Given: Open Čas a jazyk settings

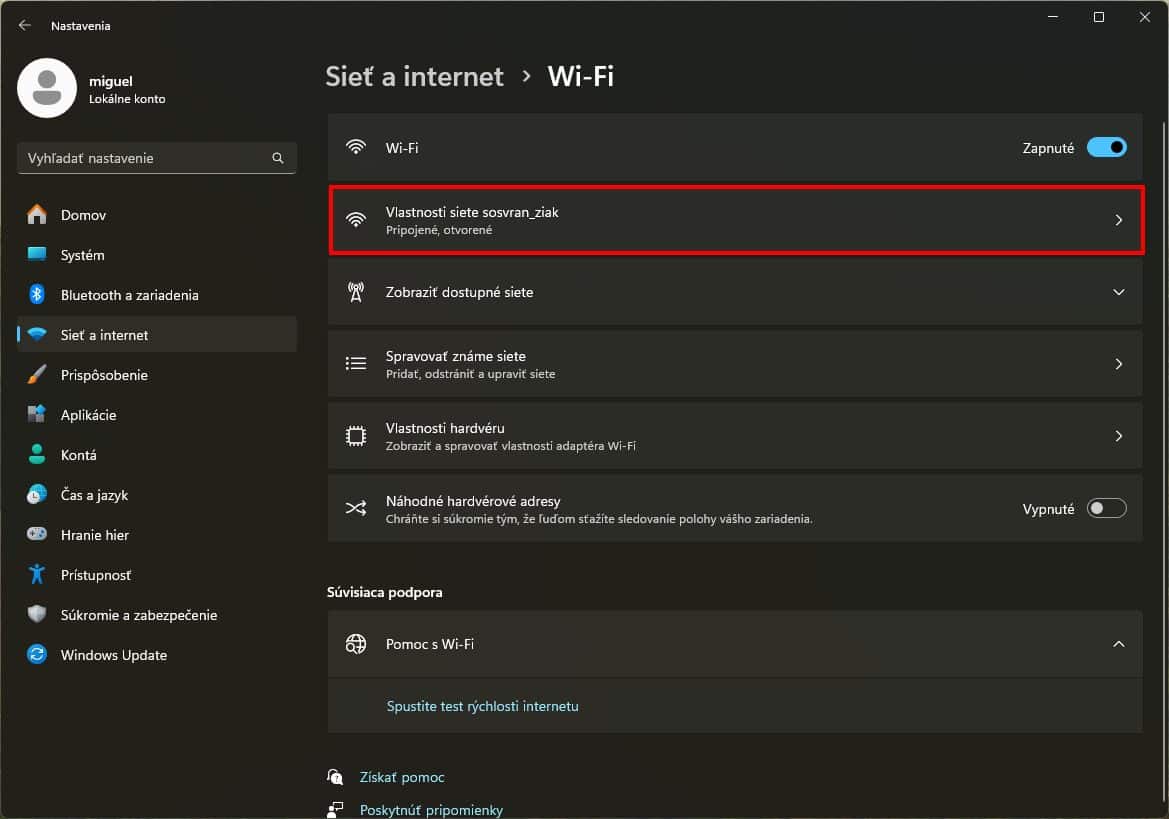Looking at the screenshot, I should (157, 495).
